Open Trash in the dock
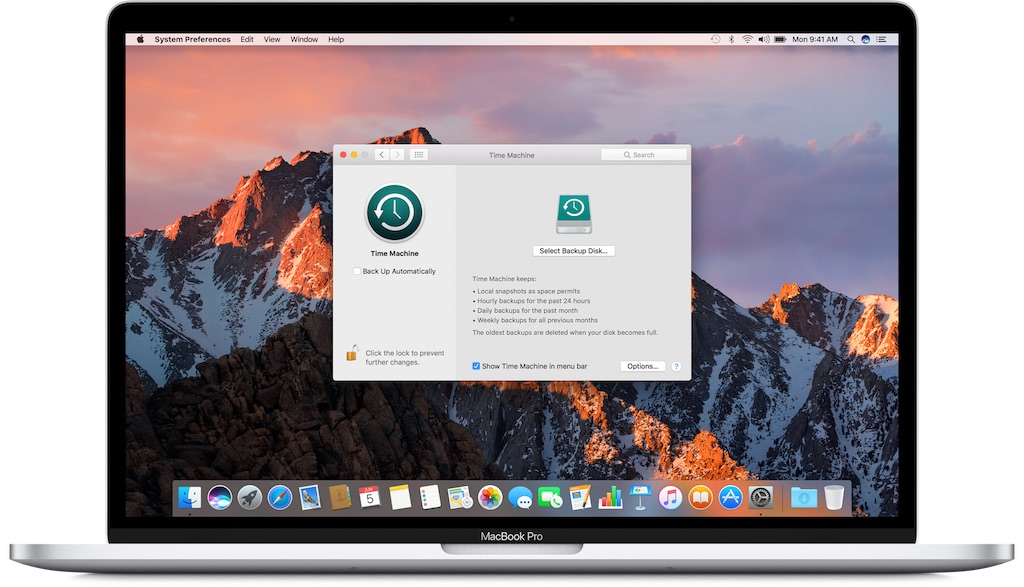 (x=834, y=498)
